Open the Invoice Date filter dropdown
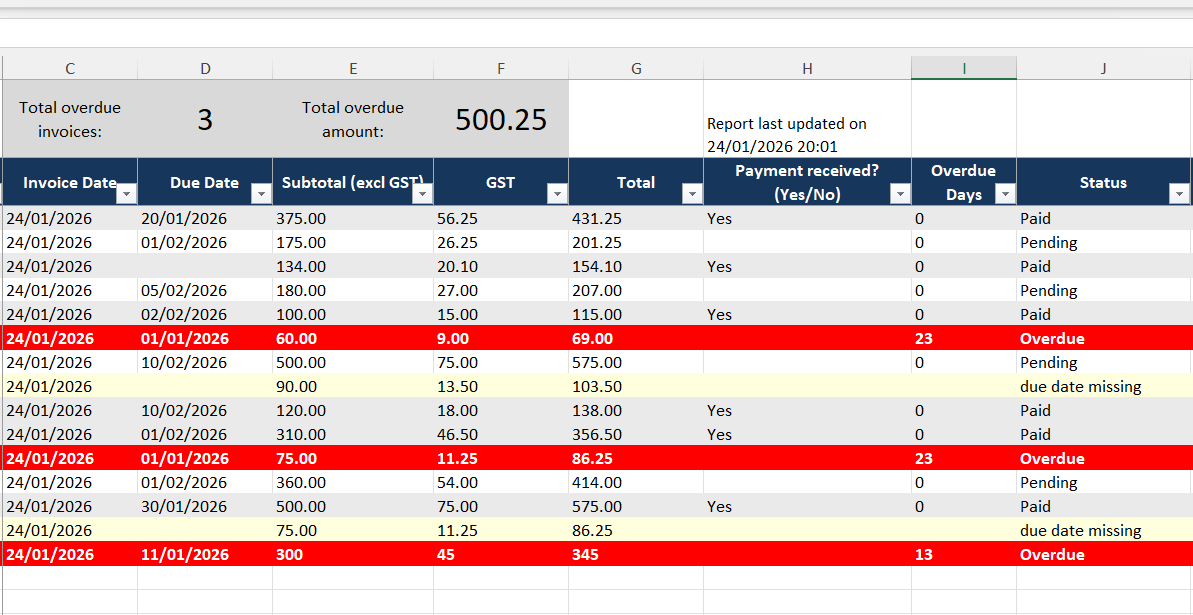 coord(128,192)
